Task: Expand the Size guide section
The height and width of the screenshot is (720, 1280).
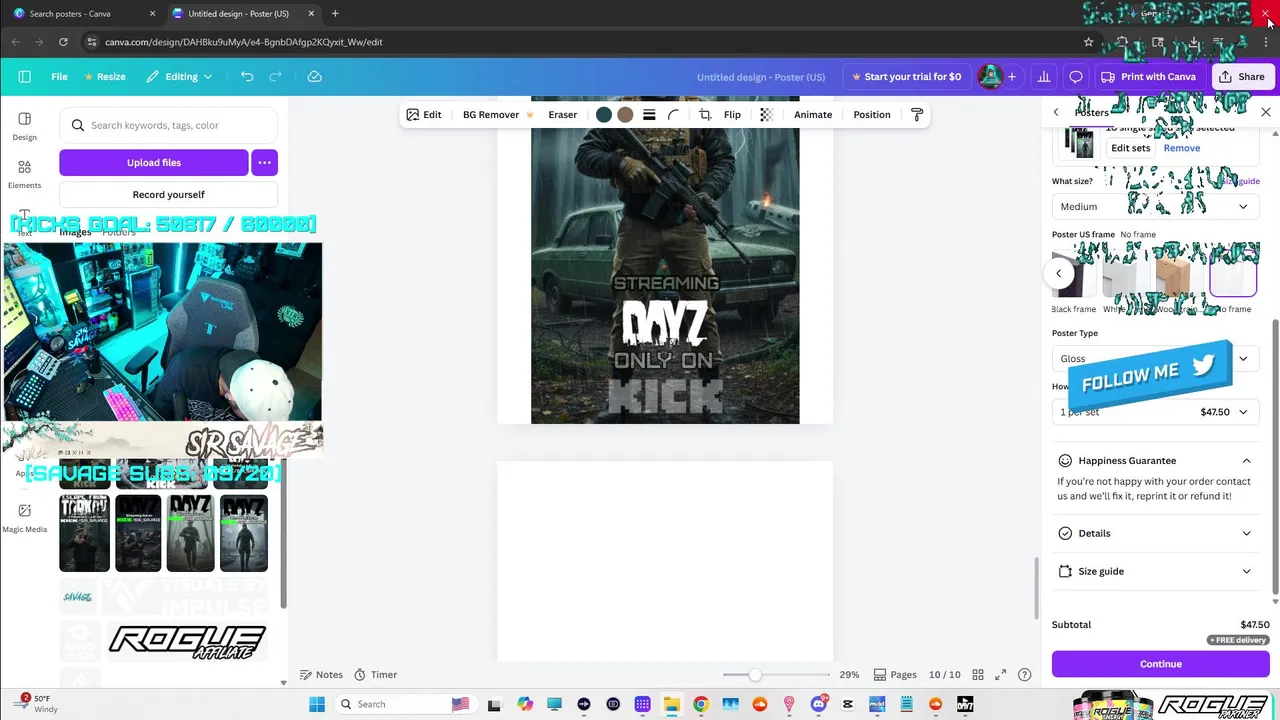Action: coord(1155,572)
